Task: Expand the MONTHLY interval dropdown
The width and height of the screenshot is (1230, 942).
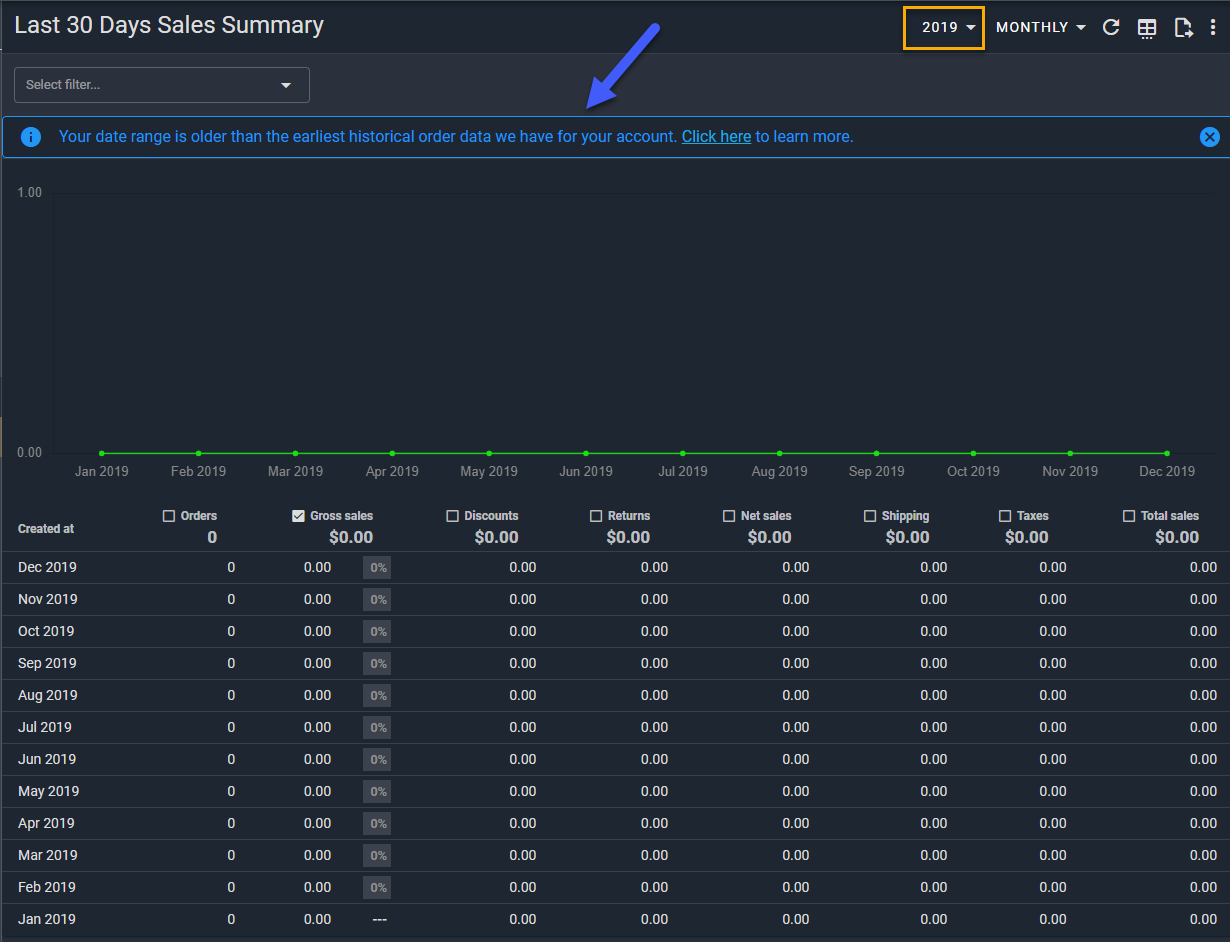Action: click(1040, 28)
